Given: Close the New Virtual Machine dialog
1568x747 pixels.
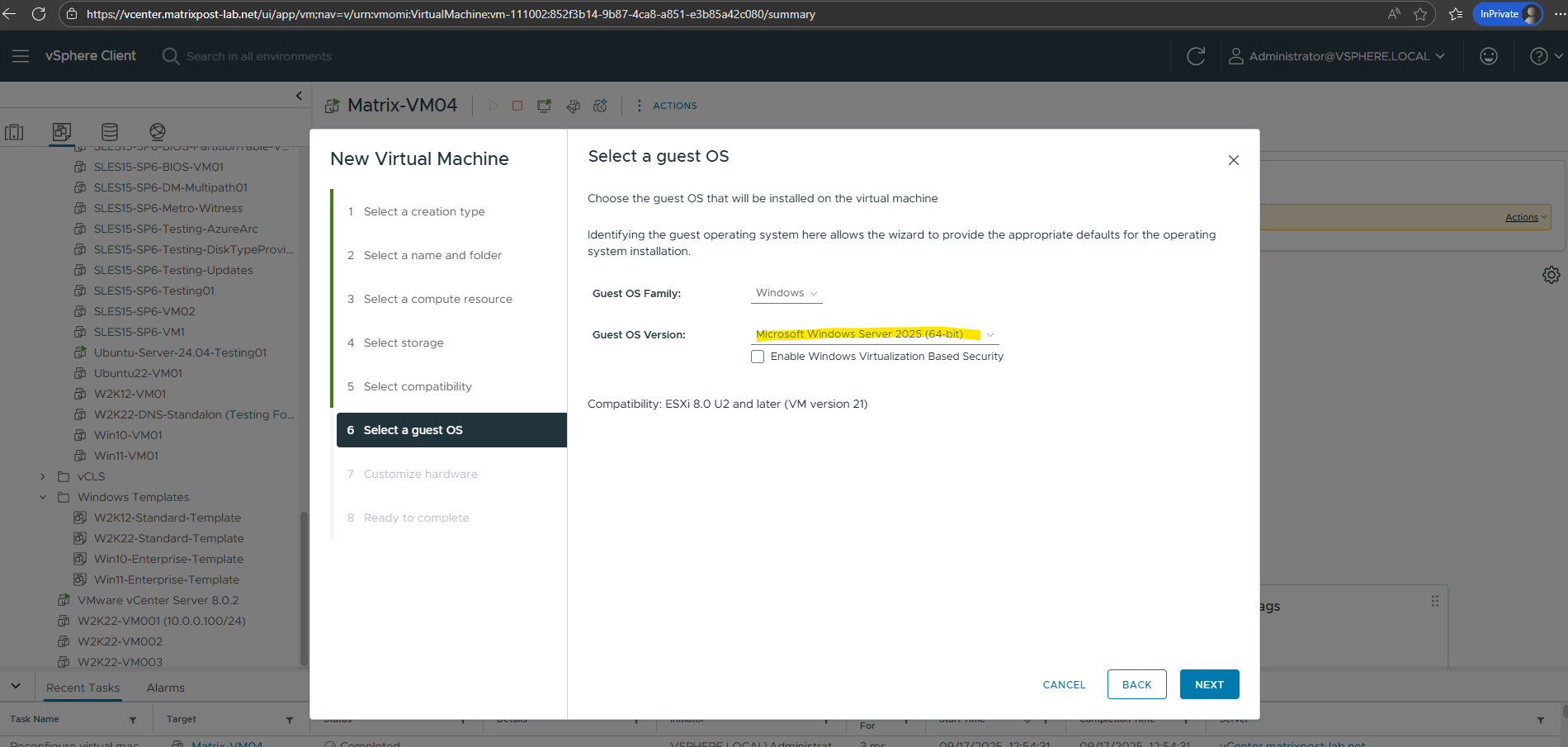Looking at the screenshot, I should point(1234,160).
